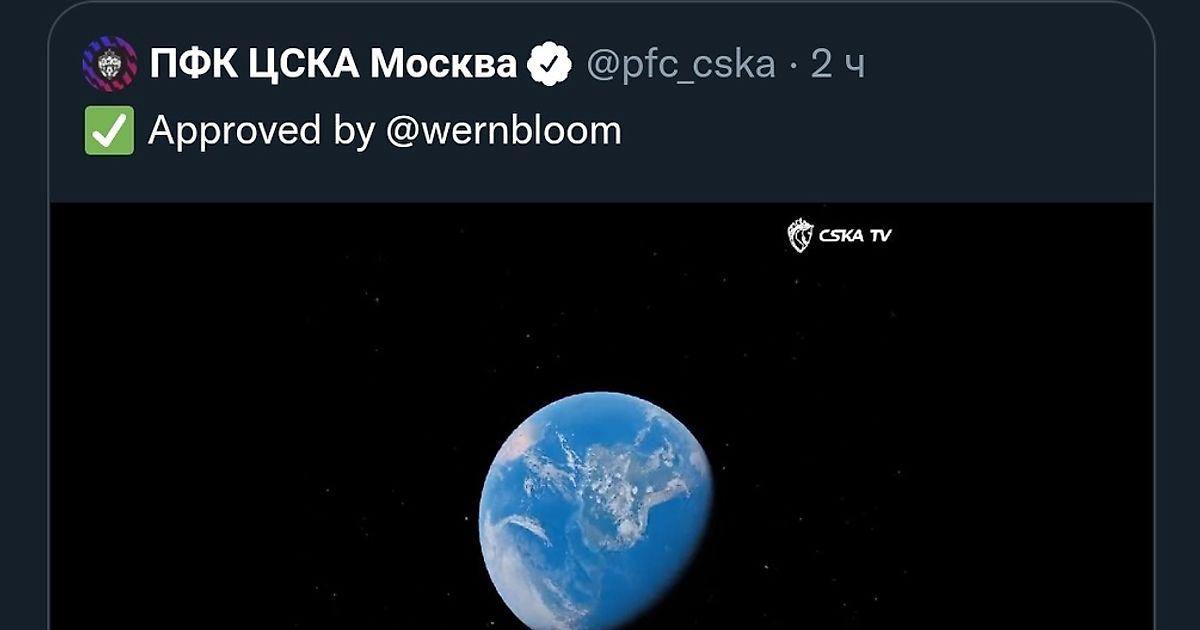Open the CSKA club avatar picture

pos(109,64)
